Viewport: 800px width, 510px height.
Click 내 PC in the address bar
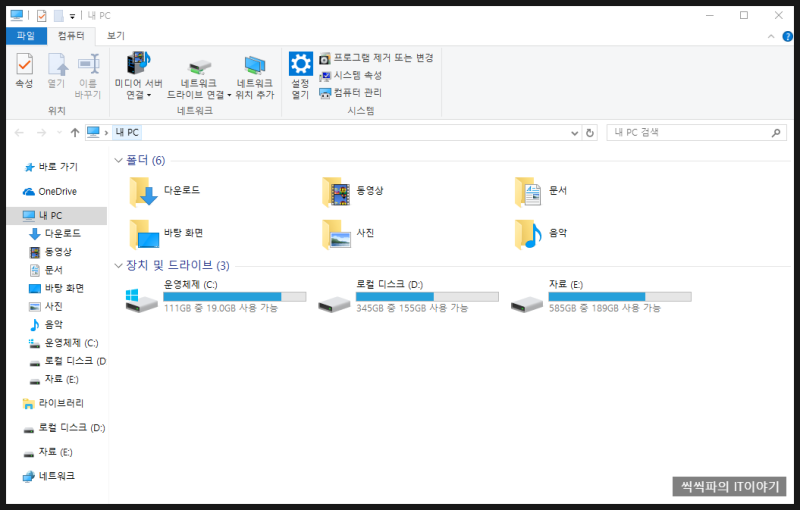[x=127, y=133]
